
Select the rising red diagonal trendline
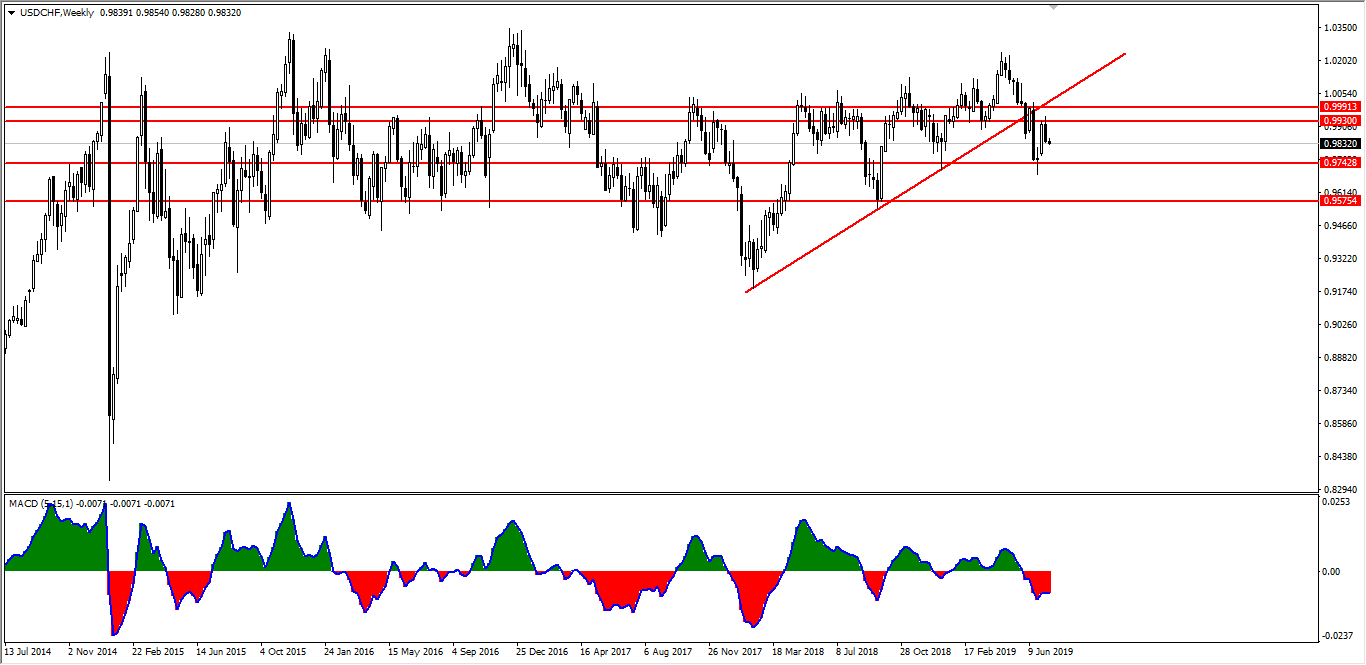(936, 172)
